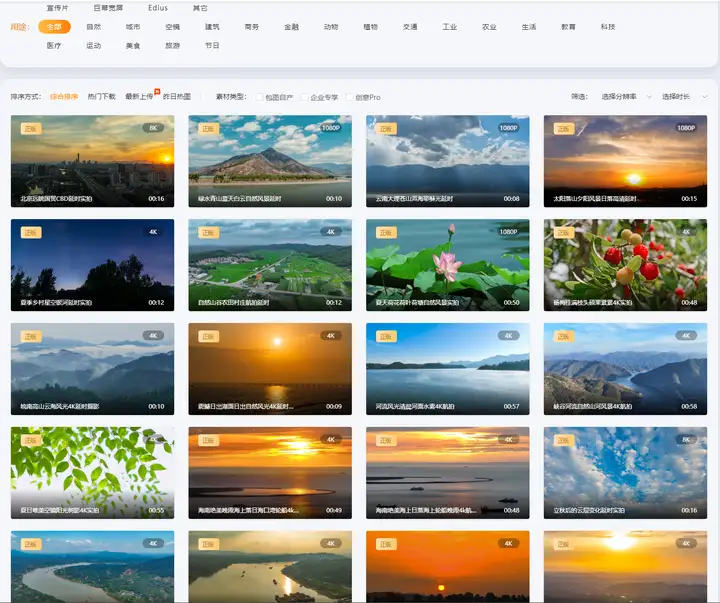Select the 生活 category
Screen dimensions: 720x603
click(x=529, y=27)
